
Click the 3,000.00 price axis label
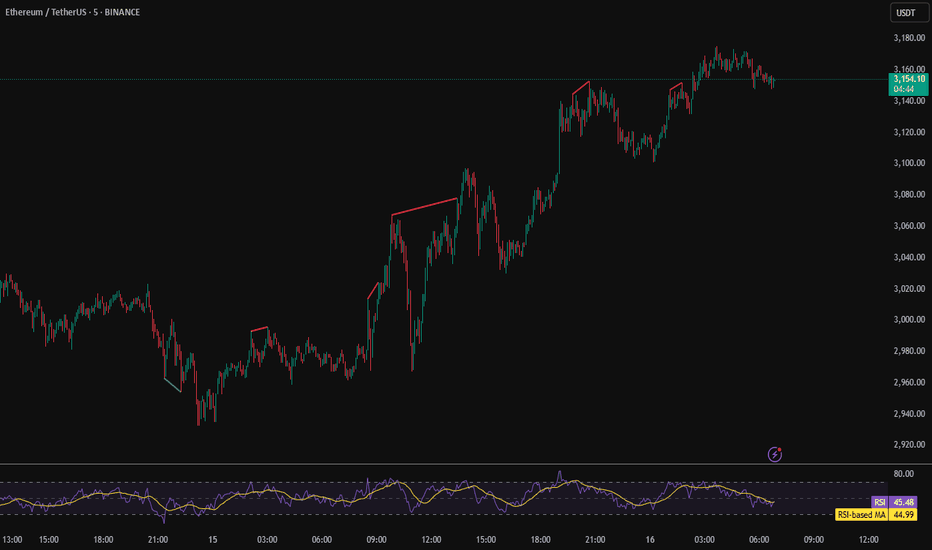[x=909, y=319]
